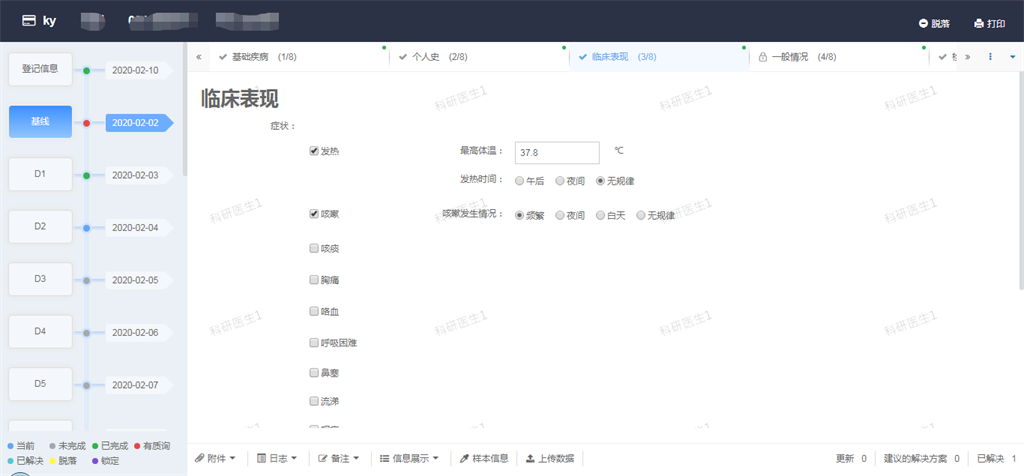
Task: Switch to the 基础疾病 tab
Action: (257, 57)
